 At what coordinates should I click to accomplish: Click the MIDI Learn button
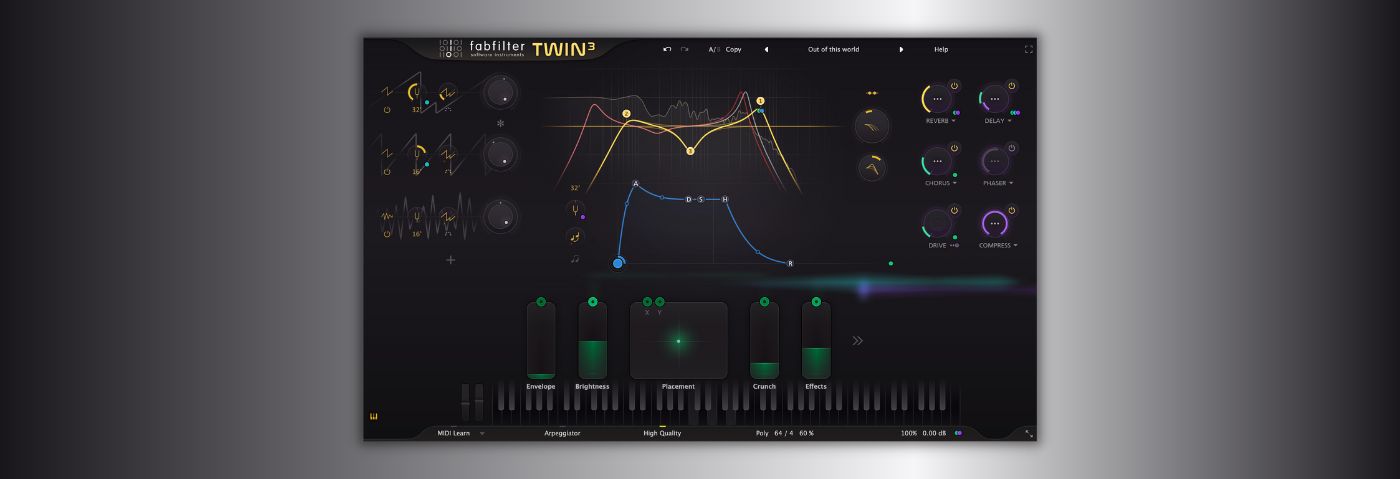[454, 433]
